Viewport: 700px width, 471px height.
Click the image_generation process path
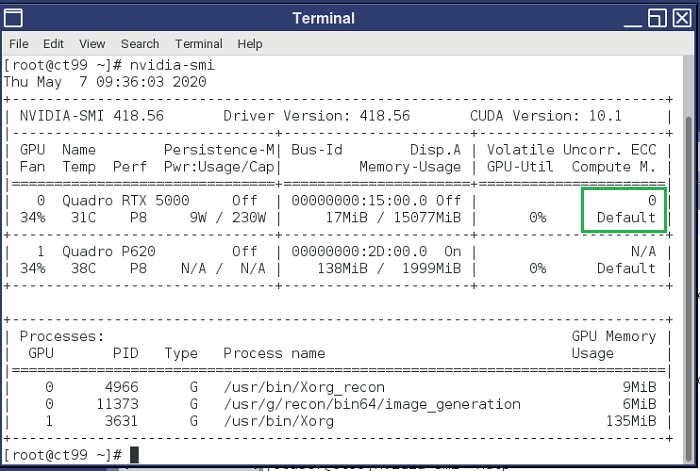[372, 404]
